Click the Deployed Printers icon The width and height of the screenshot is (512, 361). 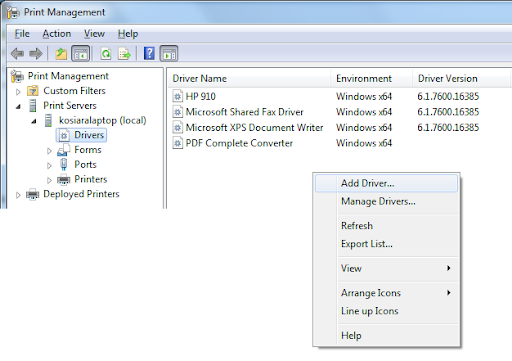[x=33, y=194]
